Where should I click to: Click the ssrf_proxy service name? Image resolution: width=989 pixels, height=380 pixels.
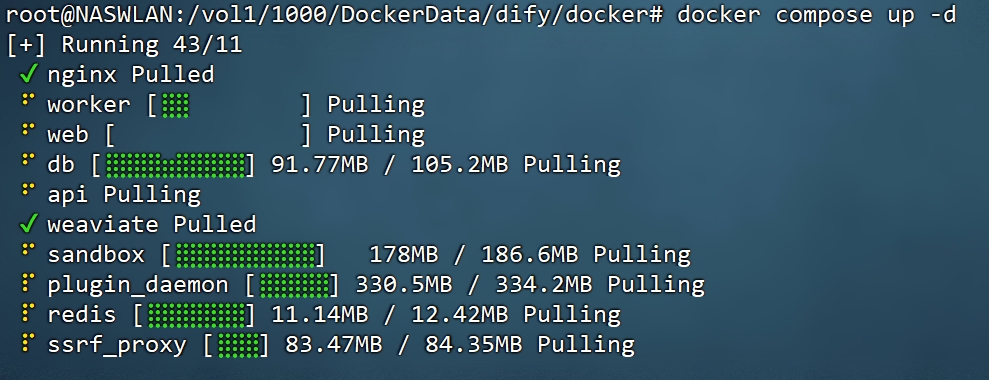click(117, 345)
